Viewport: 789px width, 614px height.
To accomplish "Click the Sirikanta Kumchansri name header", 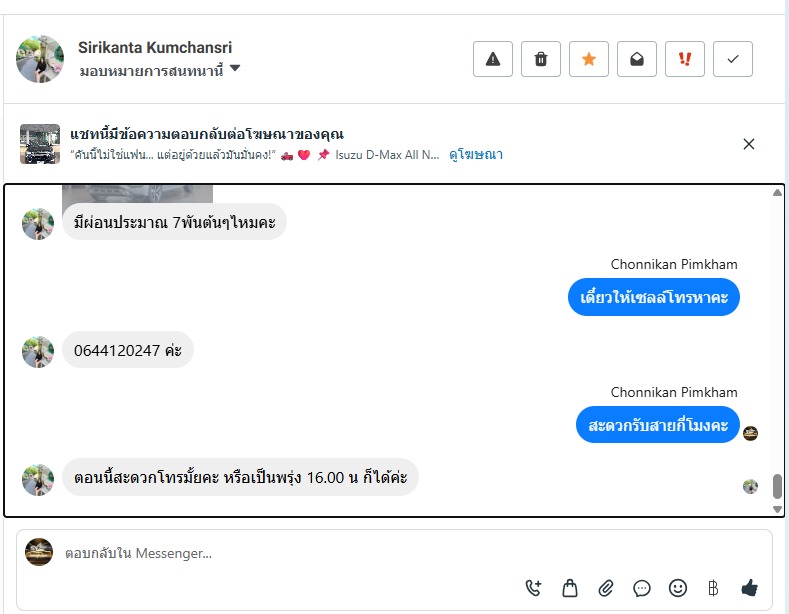I will (155, 47).
